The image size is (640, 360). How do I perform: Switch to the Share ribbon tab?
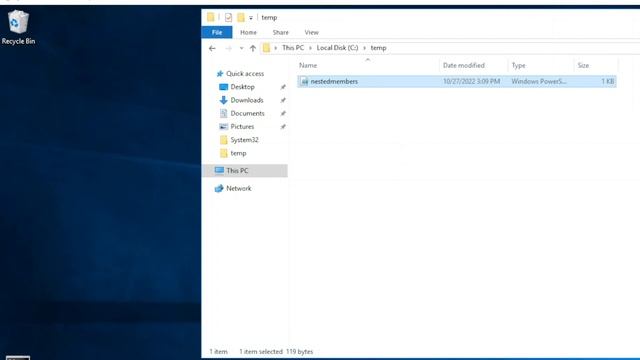coord(280,32)
